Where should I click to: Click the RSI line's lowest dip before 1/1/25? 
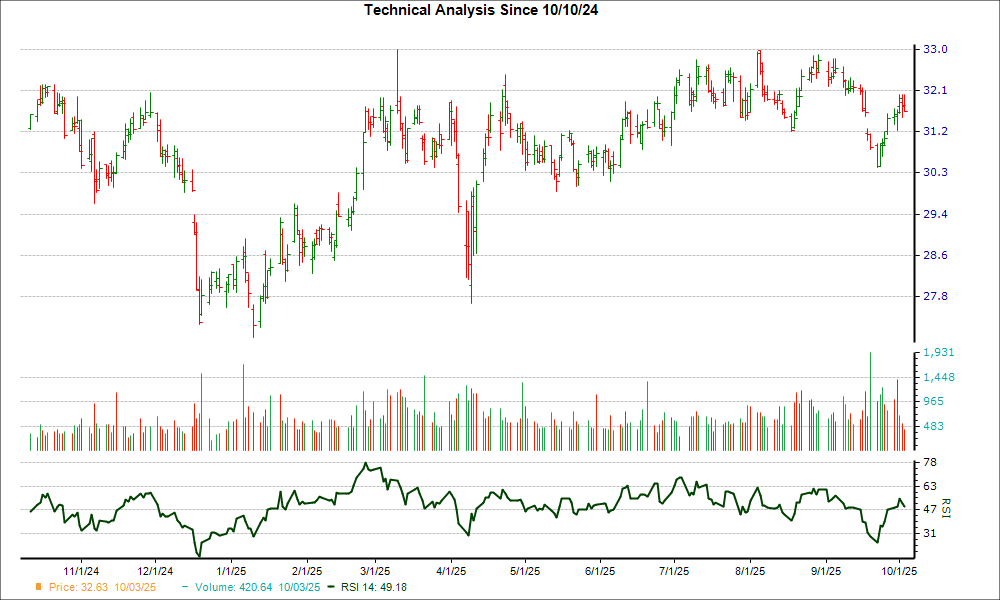tap(199, 555)
